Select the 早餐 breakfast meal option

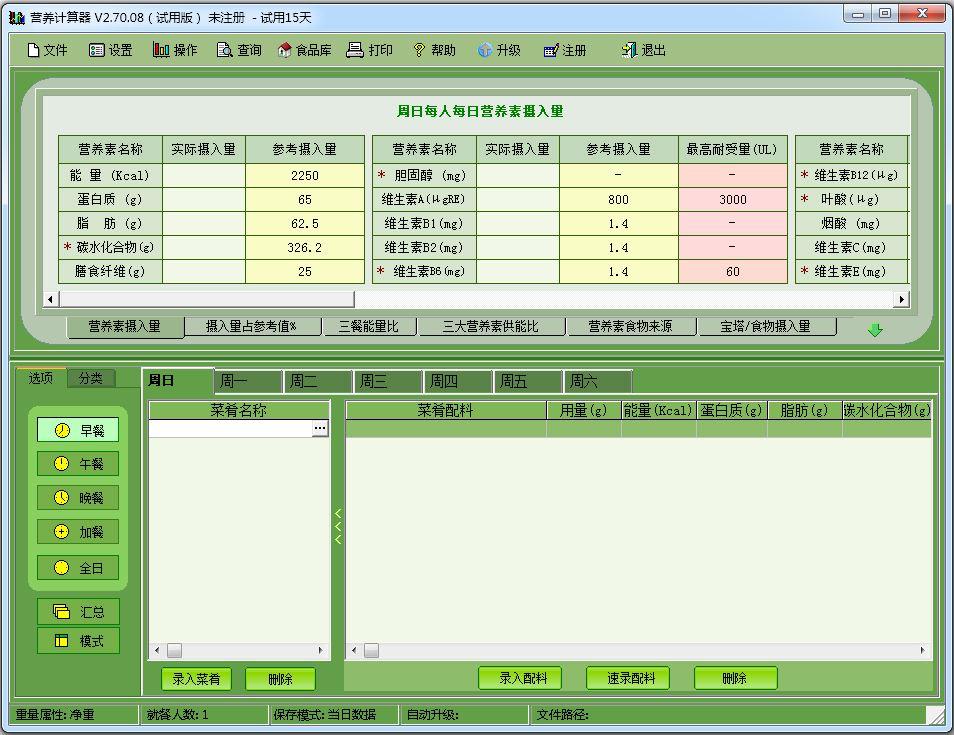pos(78,430)
